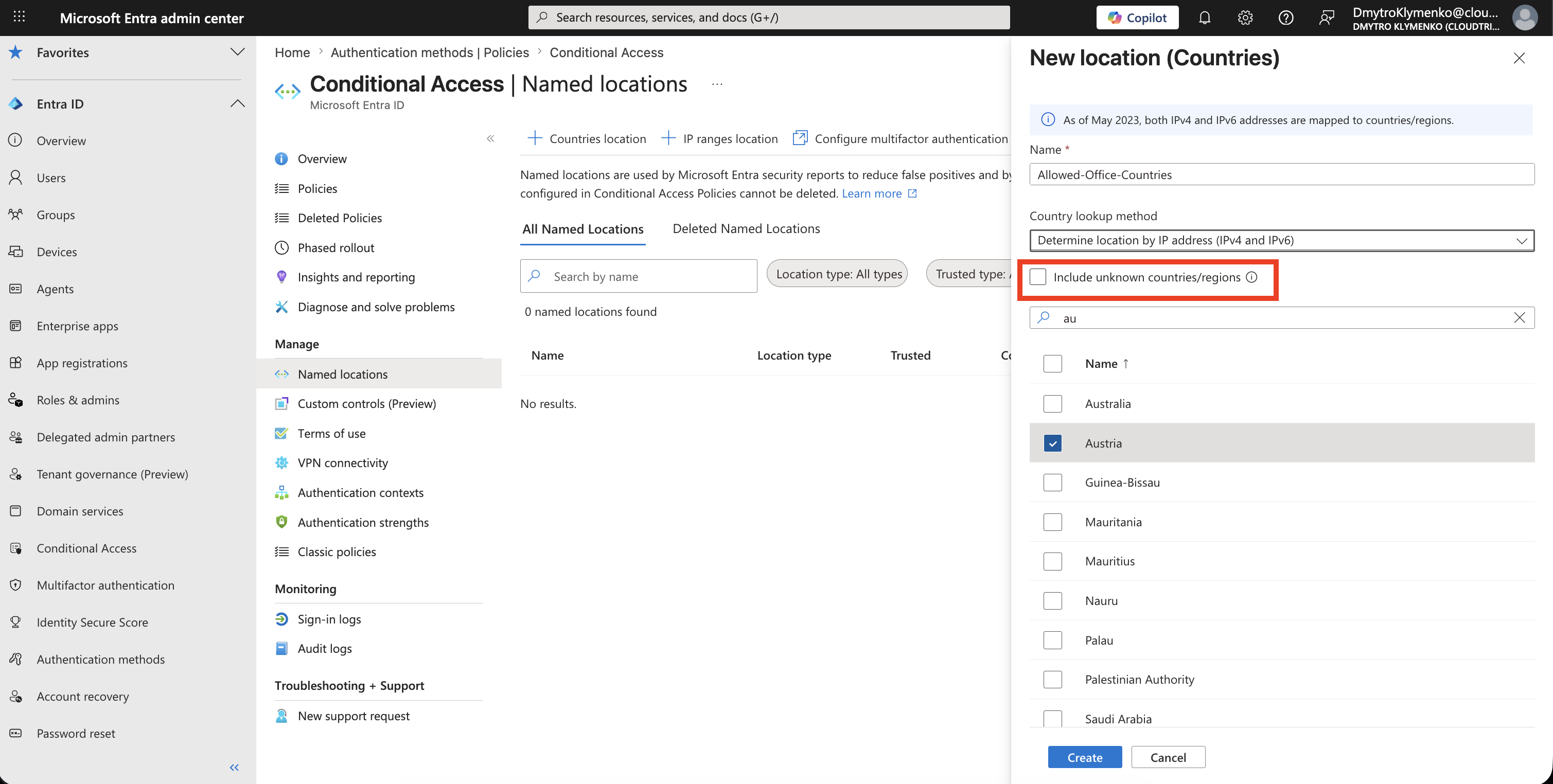Open portal settings gear icon
The width and height of the screenshot is (1553, 784).
click(1245, 17)
